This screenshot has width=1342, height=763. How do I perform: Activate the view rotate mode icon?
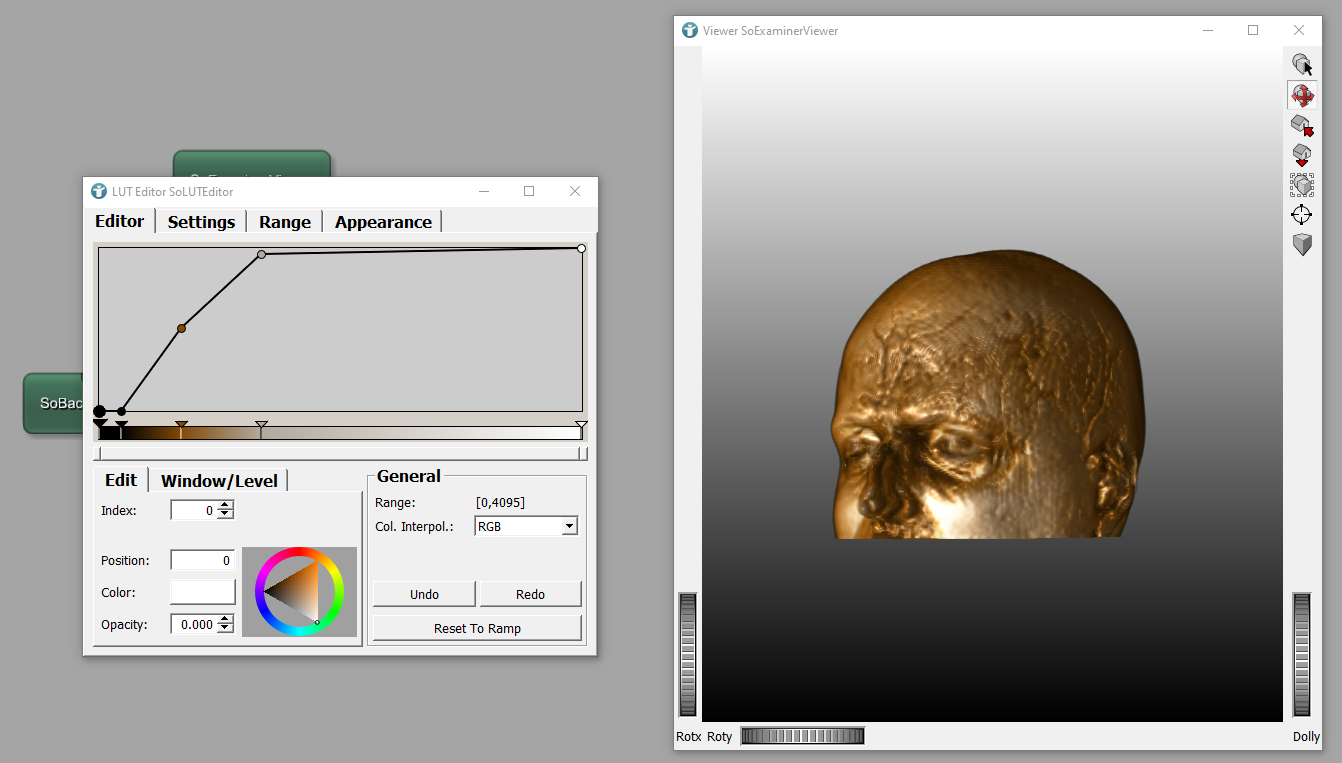point(1301,95)
